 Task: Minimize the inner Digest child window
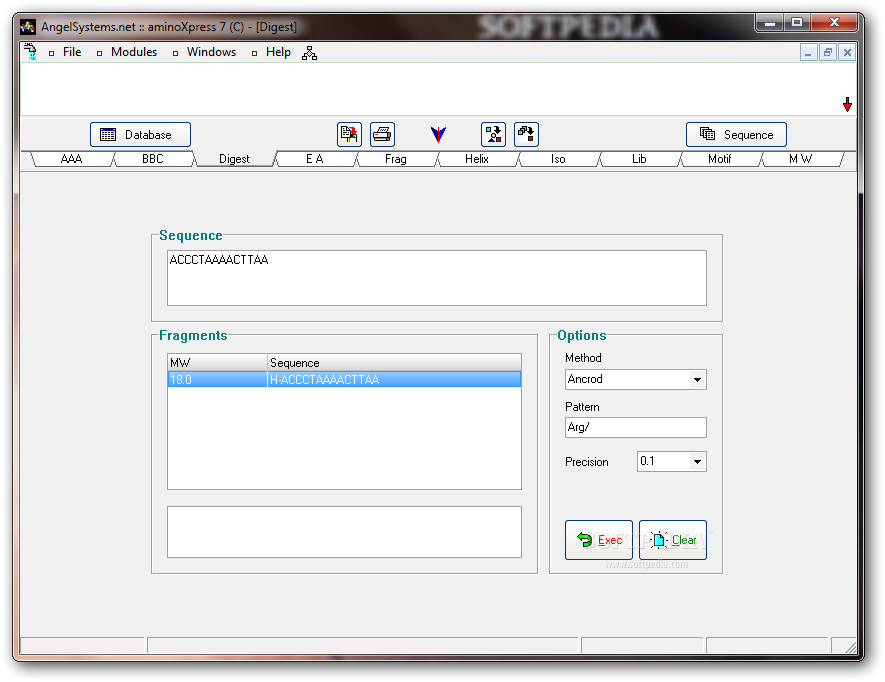[x=808, y=53]
